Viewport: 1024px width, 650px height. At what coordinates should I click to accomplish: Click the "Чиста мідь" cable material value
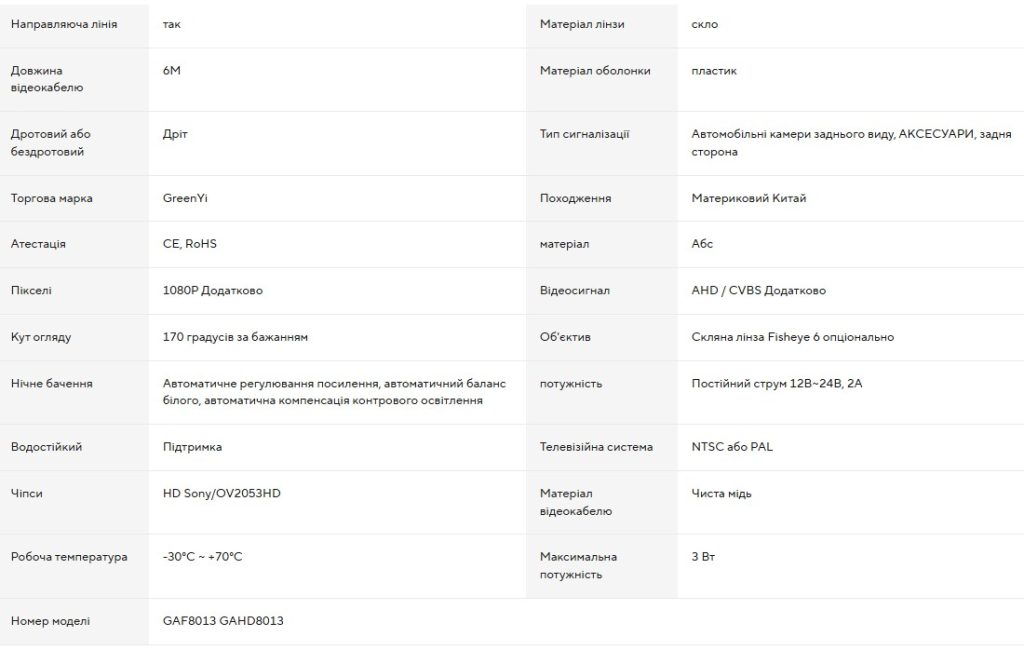point(722,493)
